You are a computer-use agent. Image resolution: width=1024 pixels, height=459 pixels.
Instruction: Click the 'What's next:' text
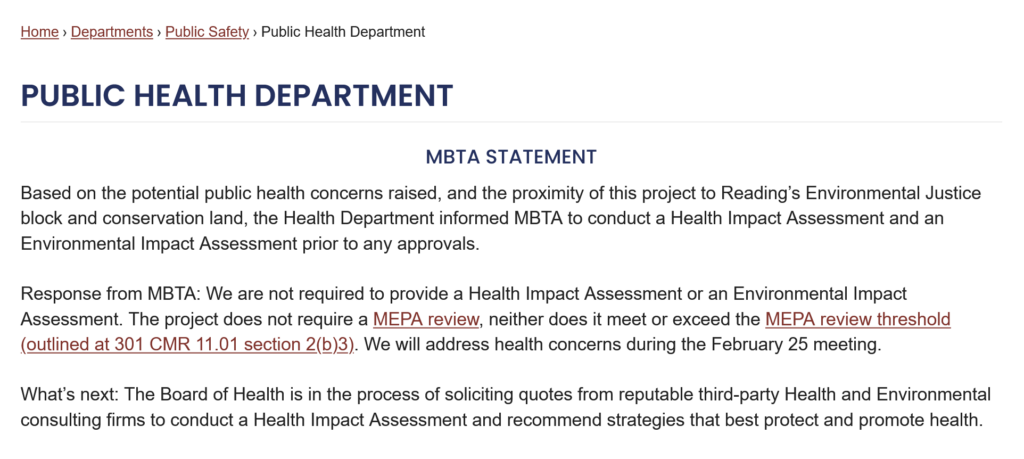click(x=71, y=394)
